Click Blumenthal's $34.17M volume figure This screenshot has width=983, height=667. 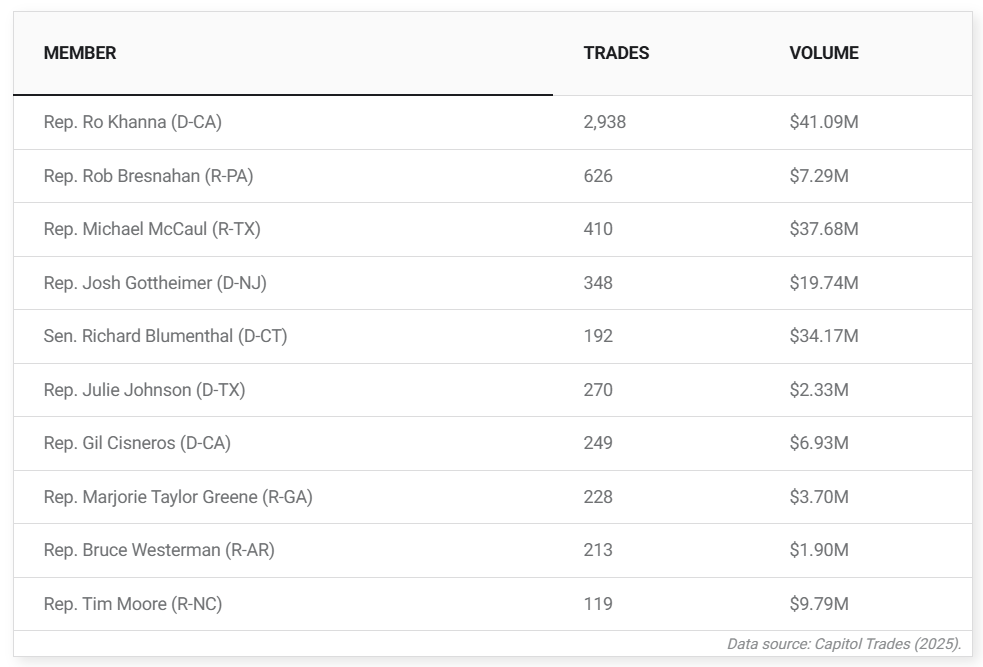tap(823, 336)
